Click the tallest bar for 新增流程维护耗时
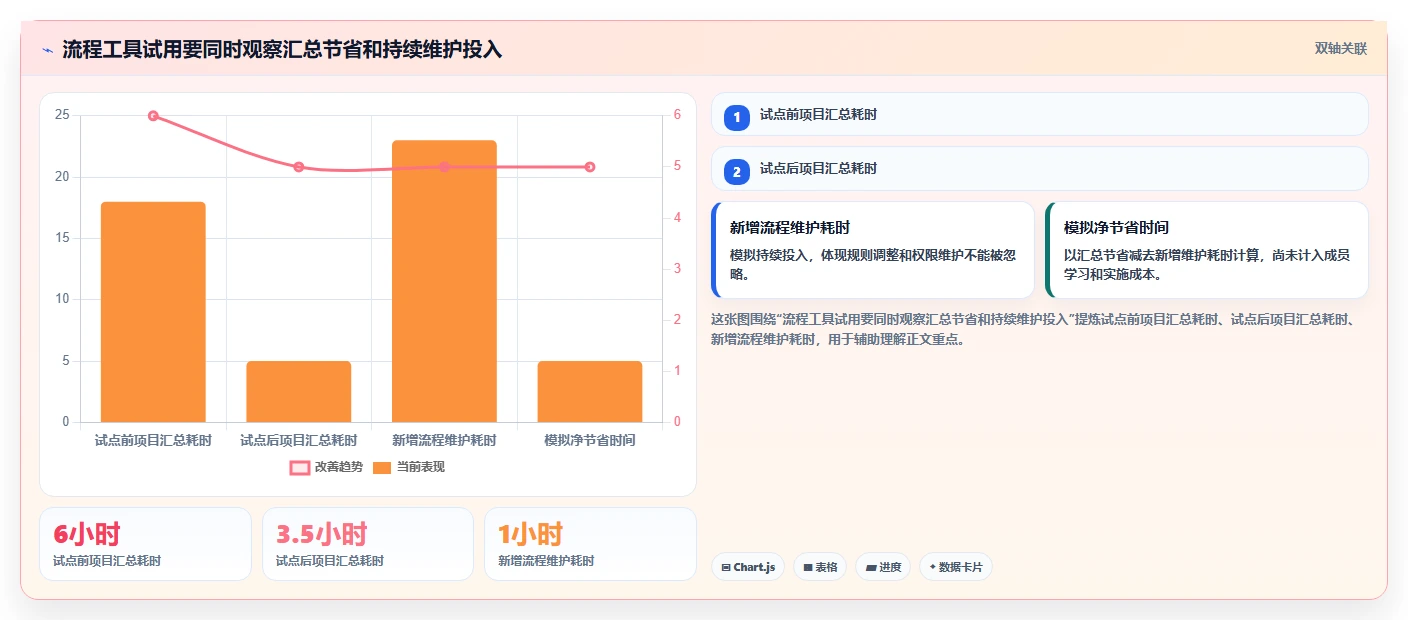 coord(444,281)
